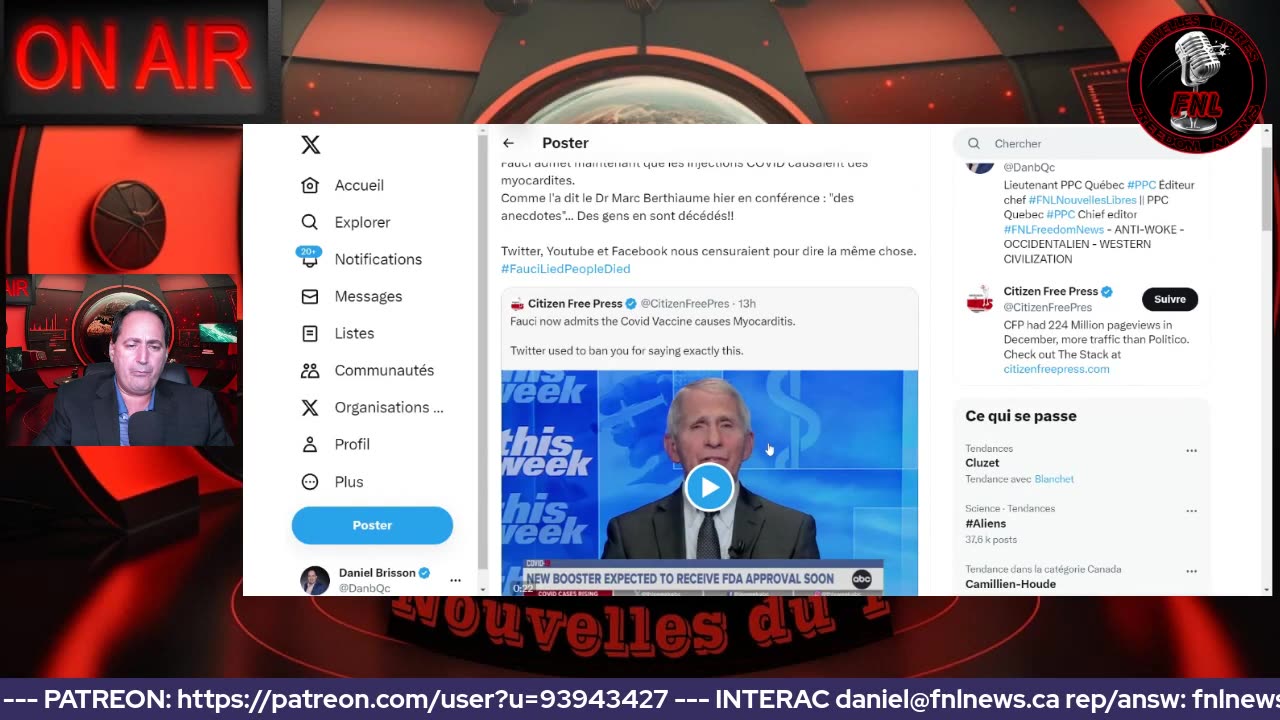The image size is (1280, 720).
Task: Open the Explorer search page
Action: click(346, 222)
